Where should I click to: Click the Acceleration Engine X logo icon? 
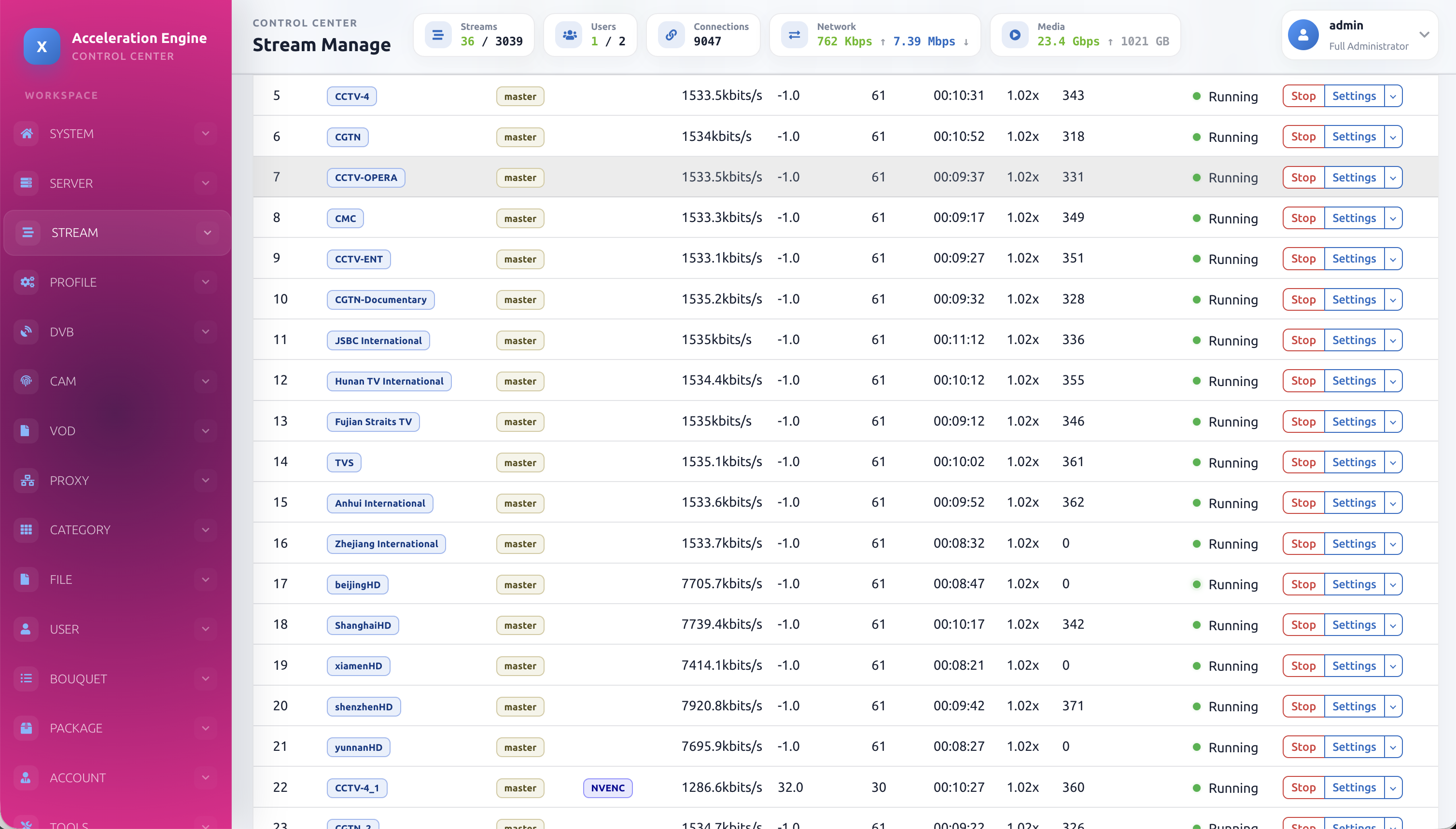42,47
